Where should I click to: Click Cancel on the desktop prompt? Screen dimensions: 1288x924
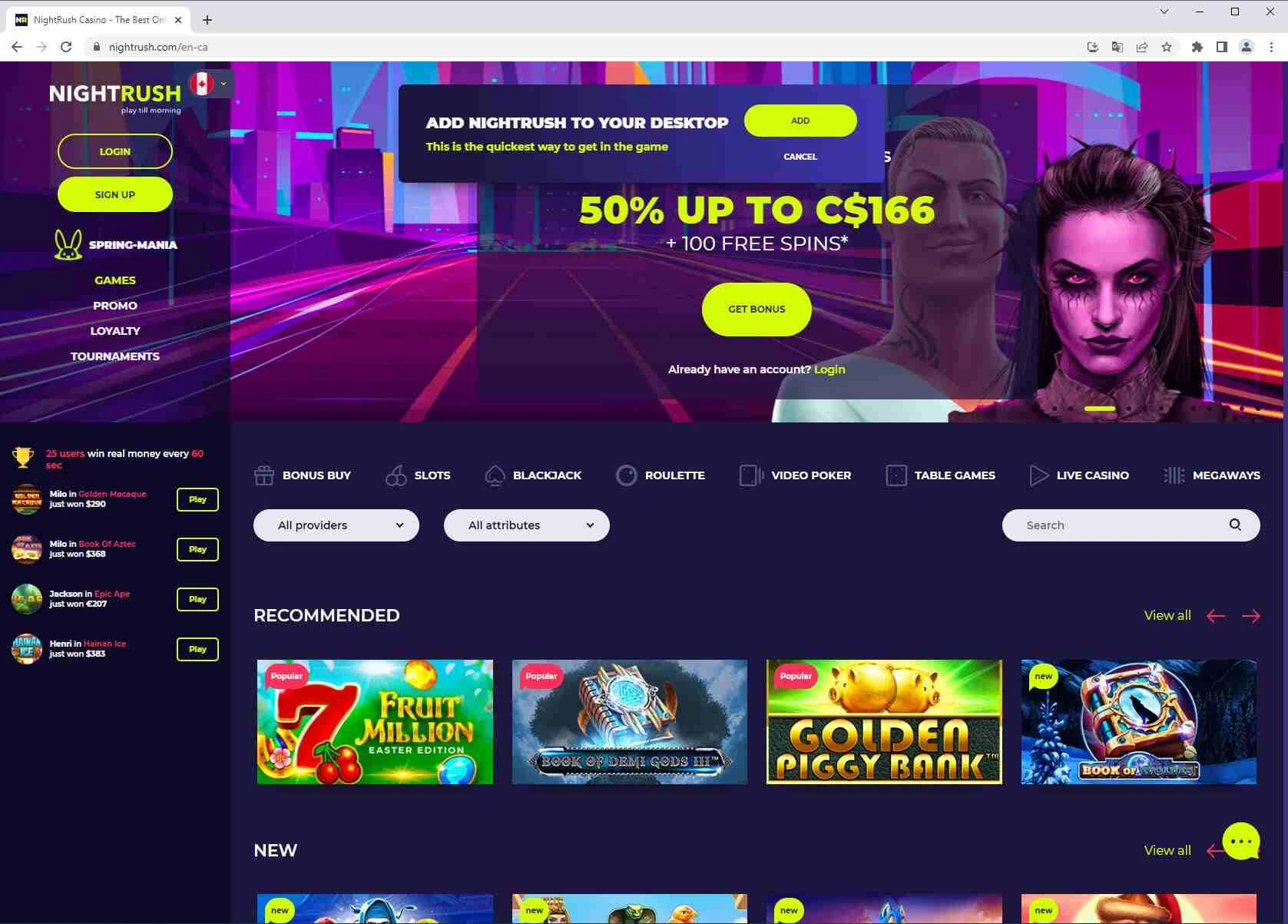[800, 157]
